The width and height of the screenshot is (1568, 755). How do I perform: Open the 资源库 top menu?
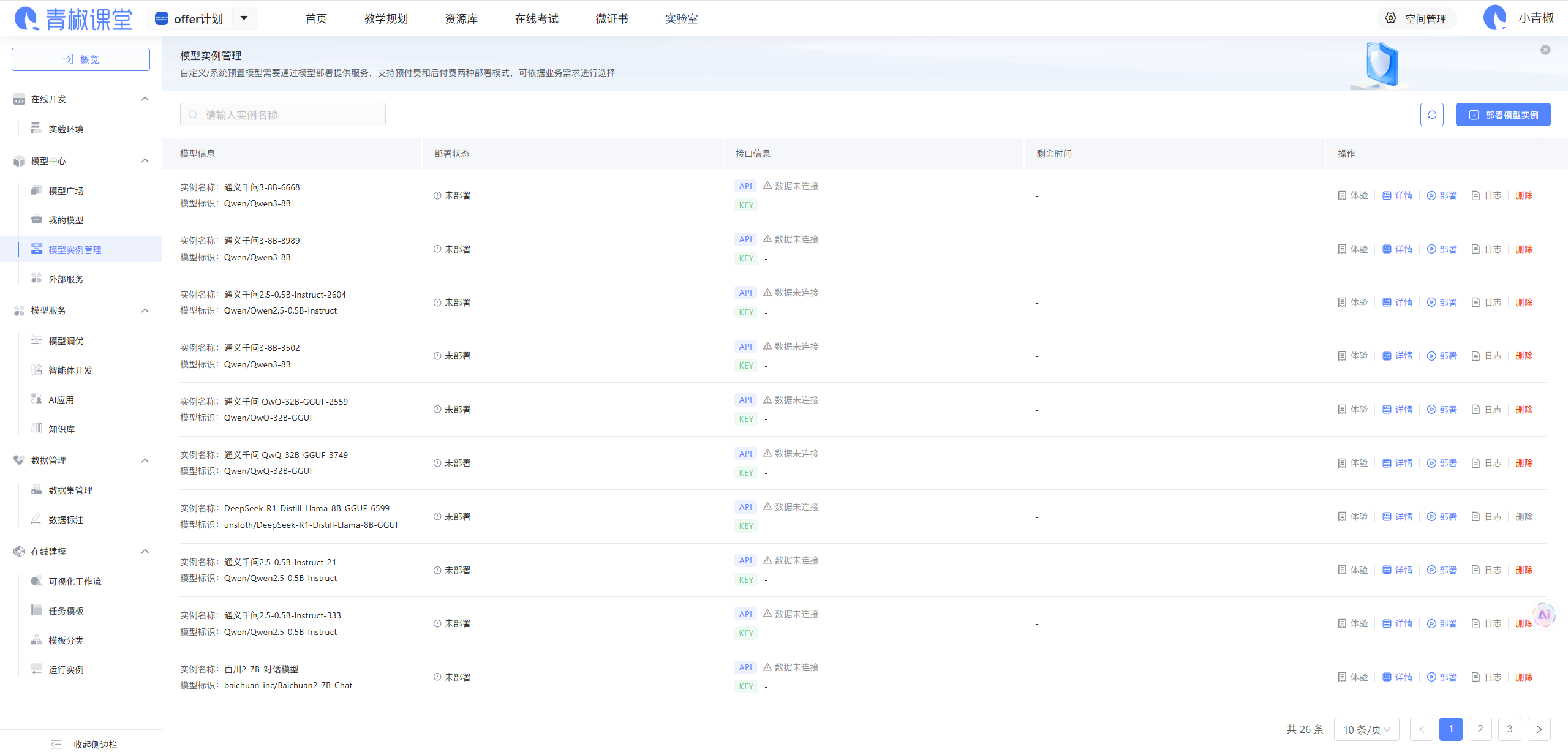[x=461, y=19]
